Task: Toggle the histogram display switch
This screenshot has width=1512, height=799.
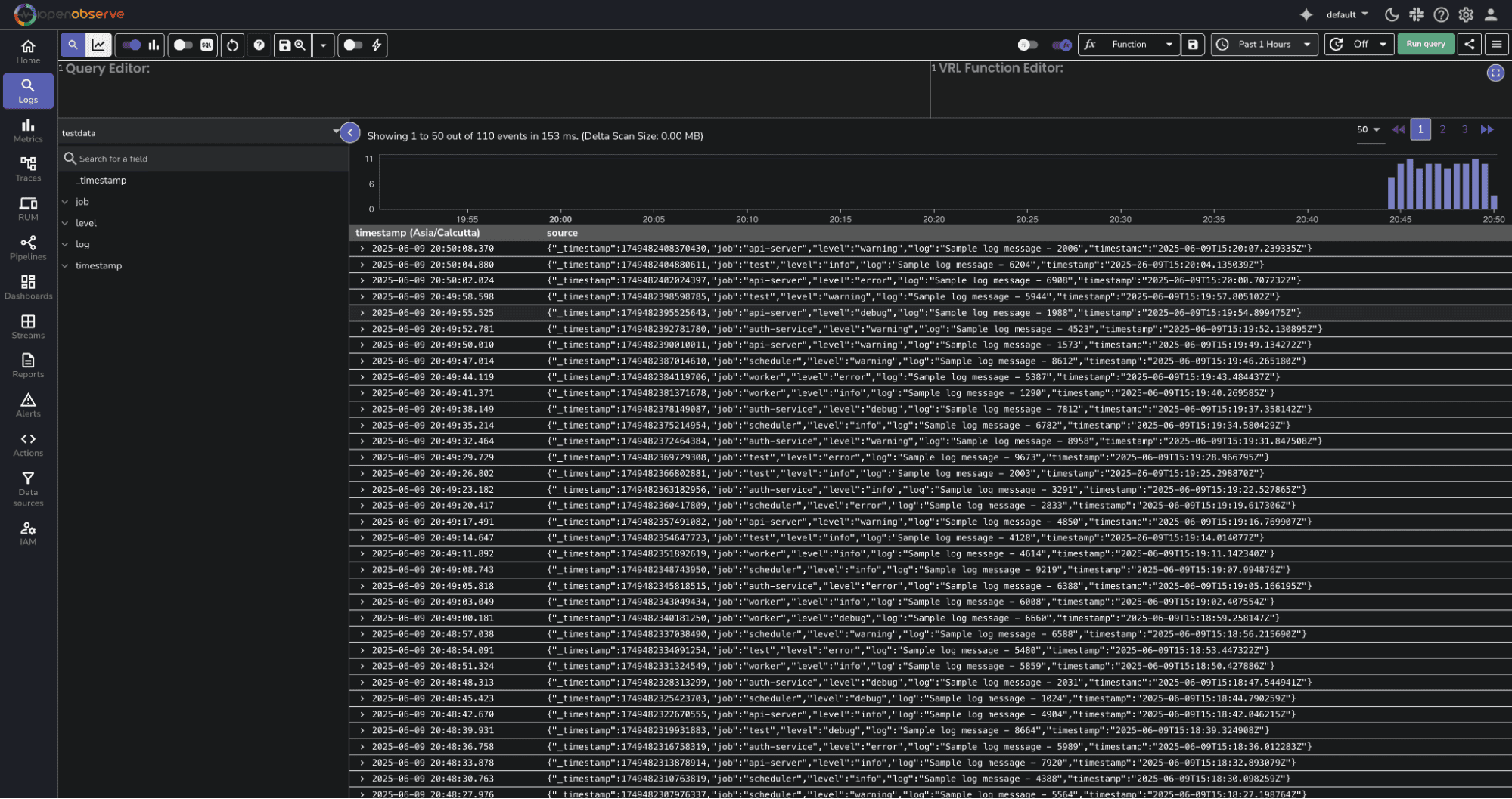Action: [x=132, y=45]
